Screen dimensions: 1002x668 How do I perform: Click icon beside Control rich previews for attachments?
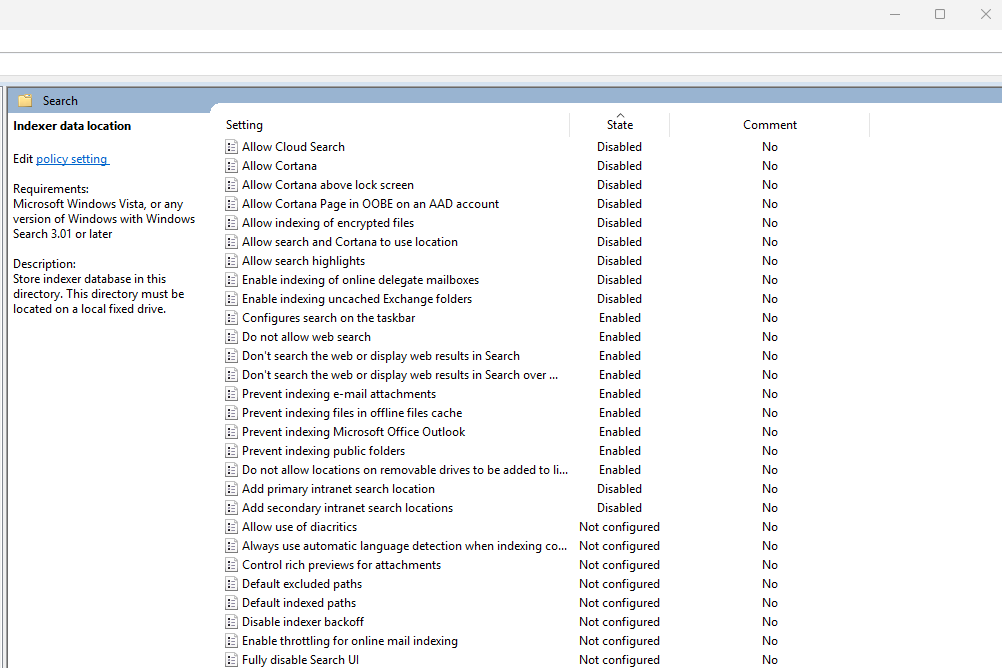click(231, 565)
